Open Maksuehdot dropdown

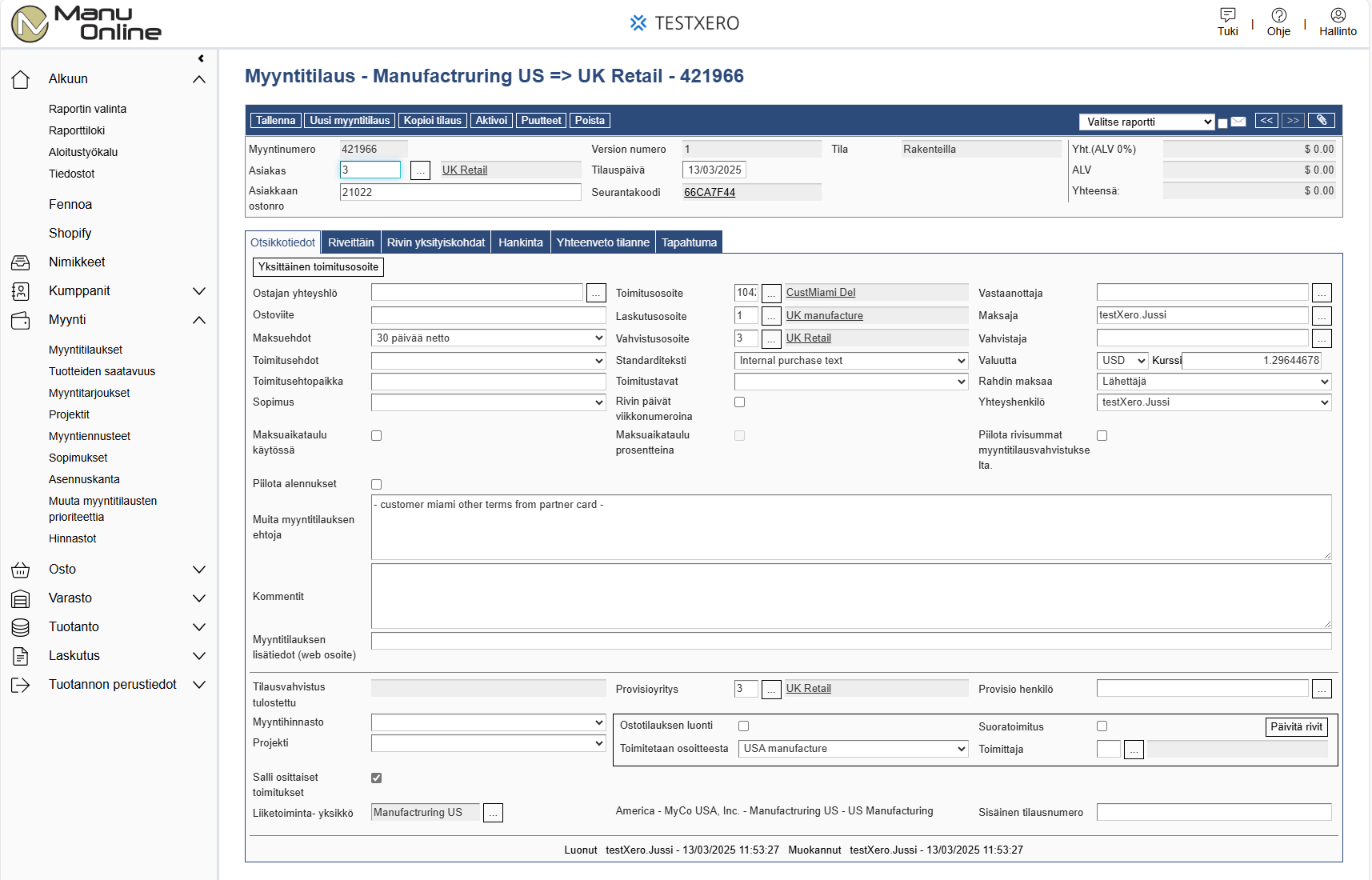point(489,338)
